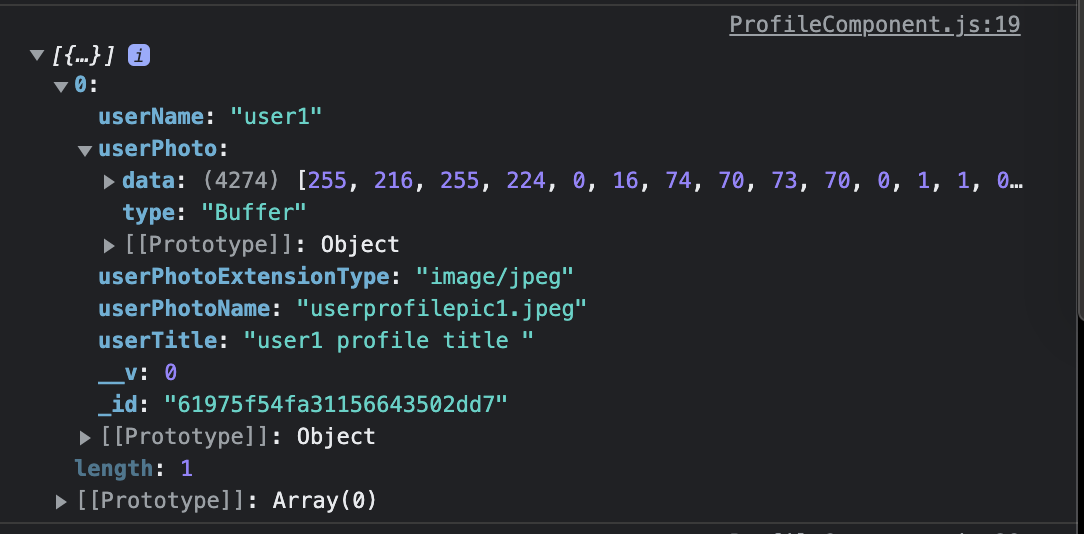Expand [[Prototype]]: Object below _id
The height and width of the screenshot is (534, 1084).
pyautogui.click(x=85, y=438)
